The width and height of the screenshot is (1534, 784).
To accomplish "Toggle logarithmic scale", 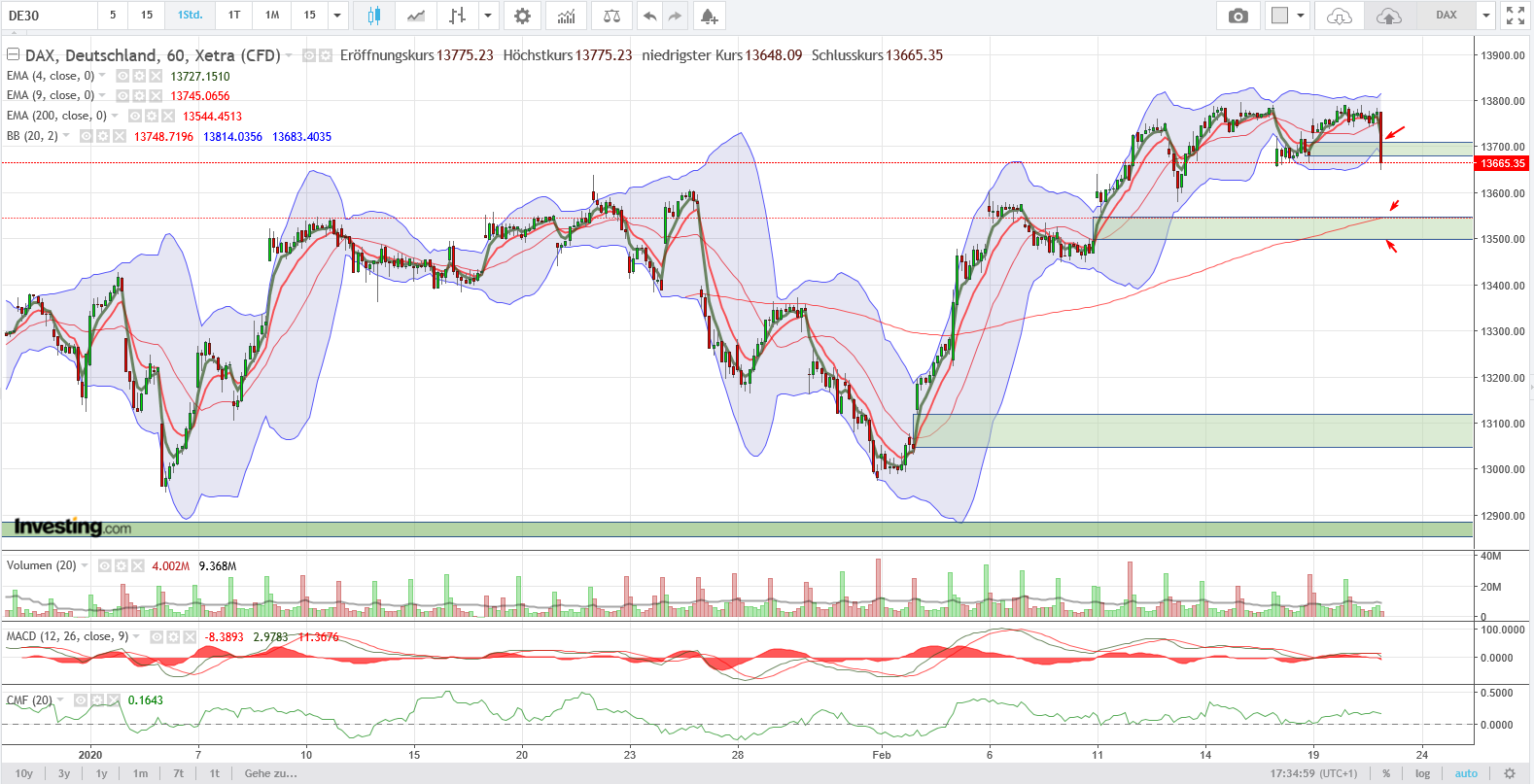I will pos(1422,773).
